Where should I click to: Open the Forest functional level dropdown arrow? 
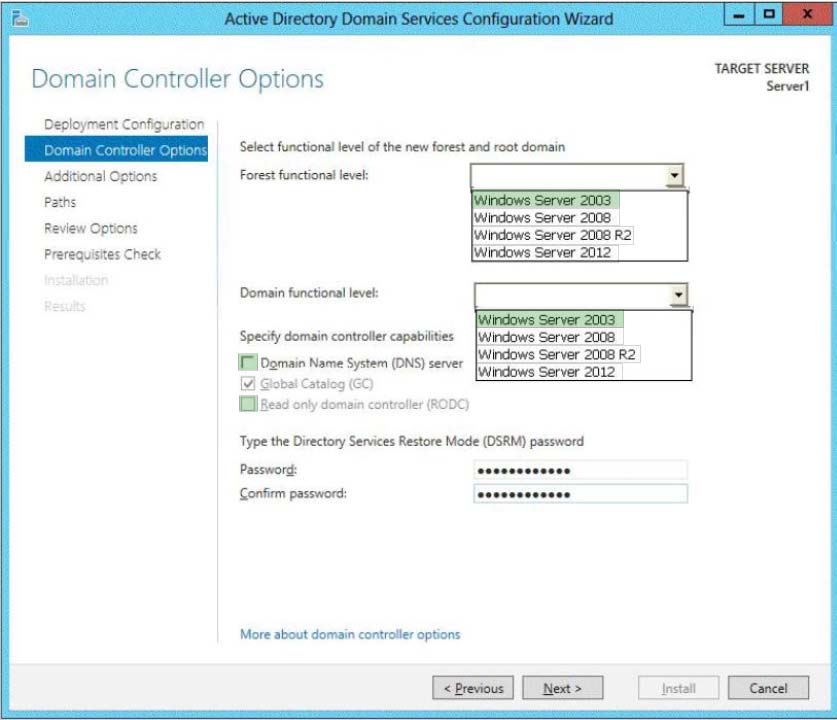(x=675, y=176)
